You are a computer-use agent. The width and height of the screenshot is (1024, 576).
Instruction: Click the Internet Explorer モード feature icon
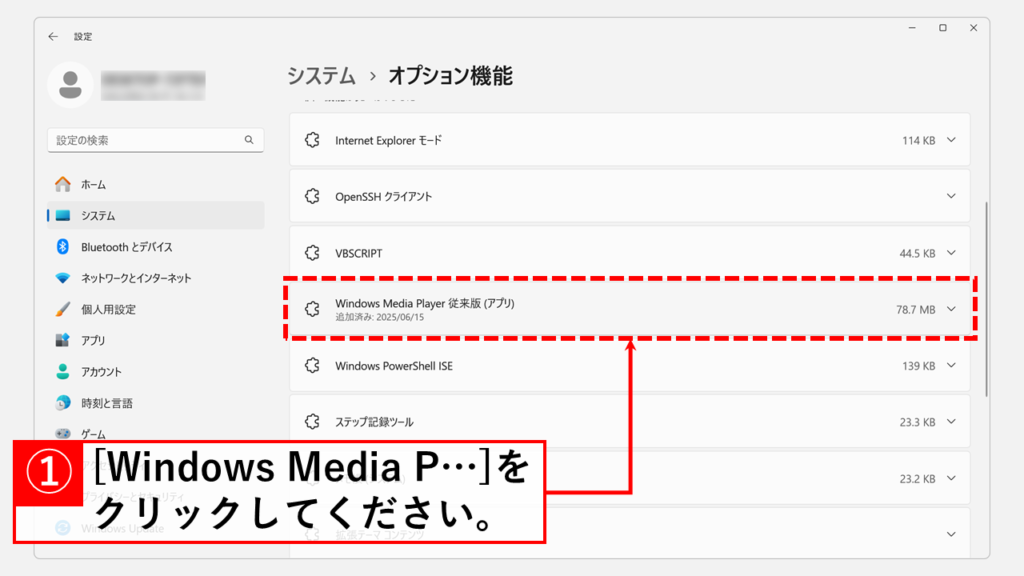click(x=312, y=140)
